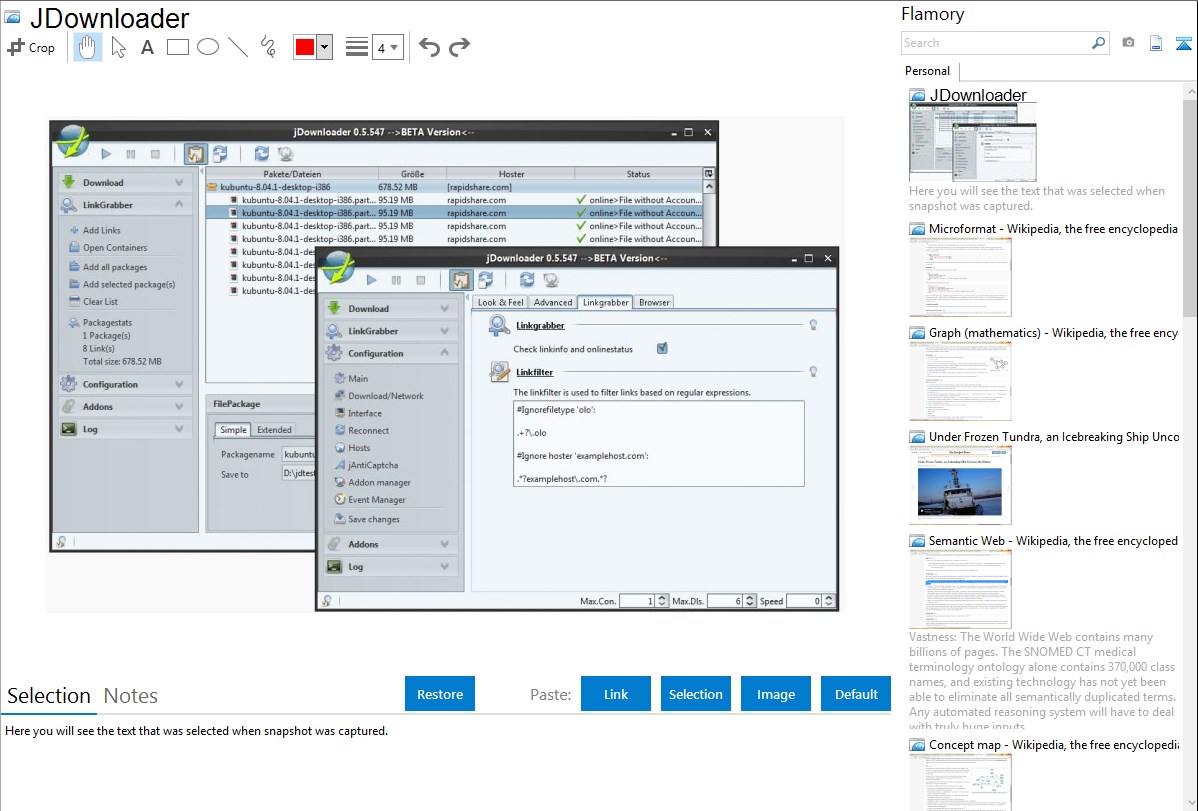Viewport: 1198px width, 811px height.
Task: Undo the last annotation
Action: click(x=429, y=47)
